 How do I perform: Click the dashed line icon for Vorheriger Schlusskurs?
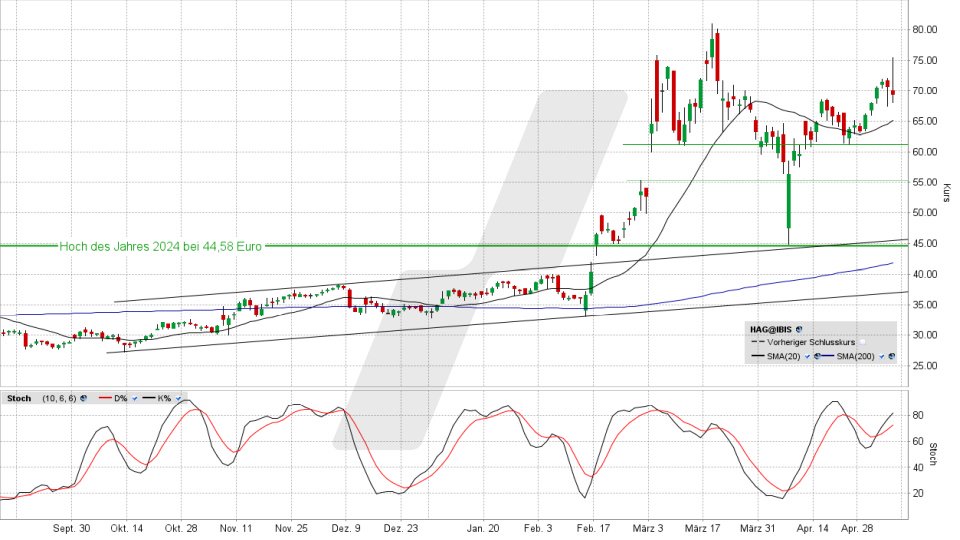click(757, 342)
